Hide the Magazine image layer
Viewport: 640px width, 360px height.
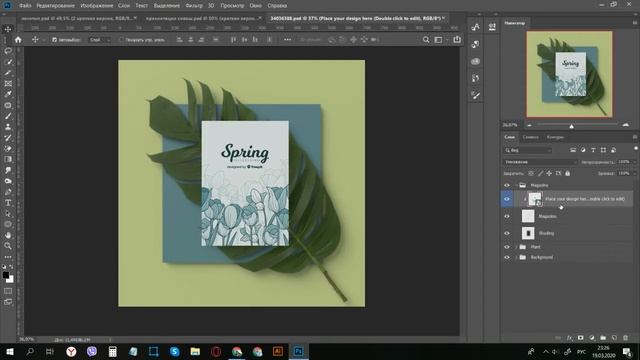[507, 216]
